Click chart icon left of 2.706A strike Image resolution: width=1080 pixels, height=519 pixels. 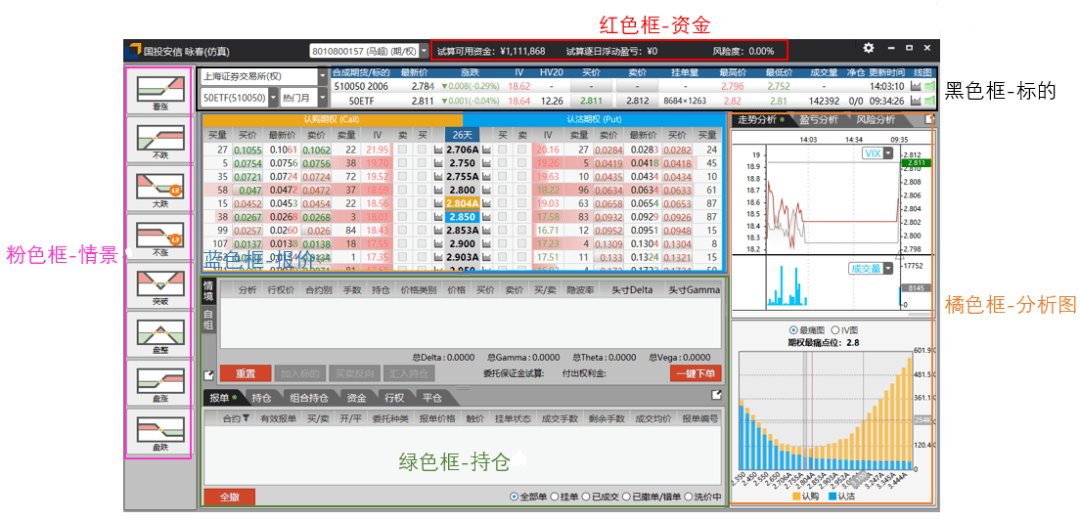click(438, 149)
